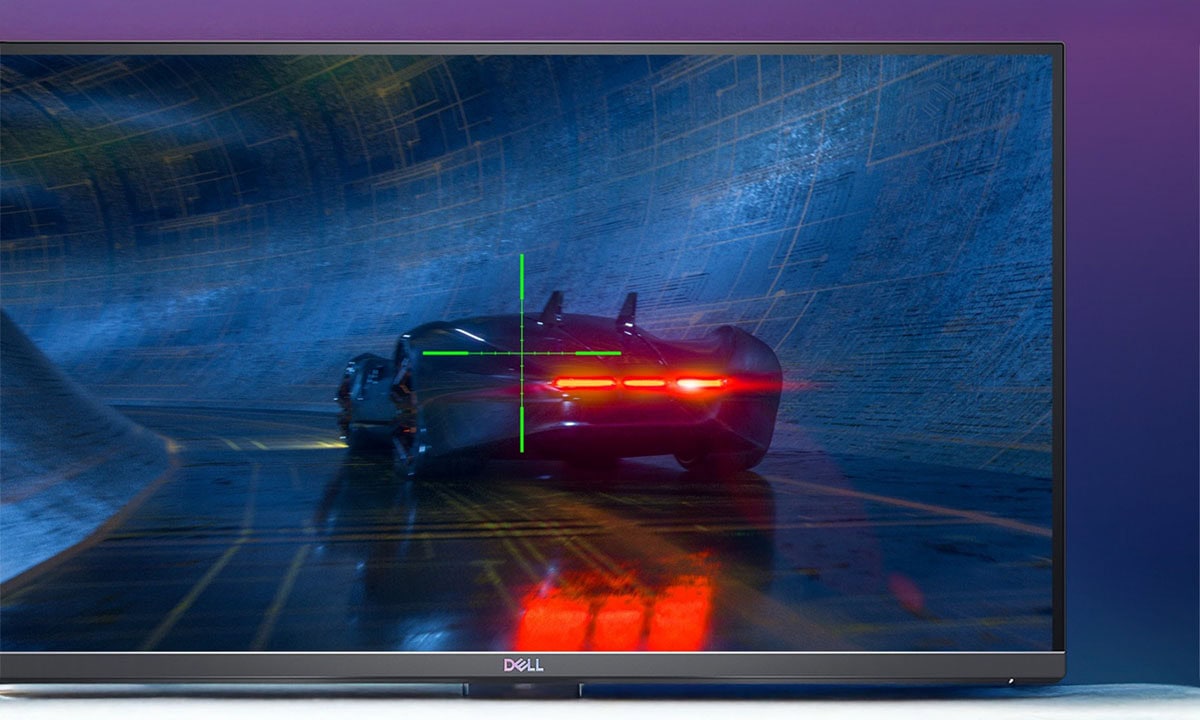Click the power LED on monitor's bottom edge
The height and width of the screenshot is (720, 1200).
point(1009,681)
